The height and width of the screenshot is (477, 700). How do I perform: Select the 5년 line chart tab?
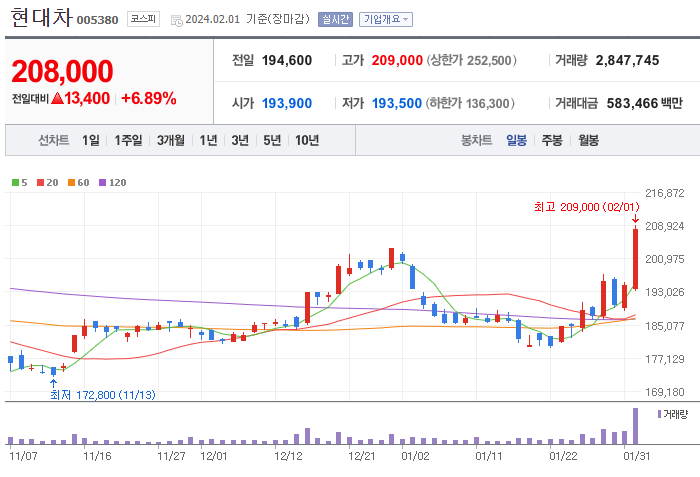pos(272,140)
